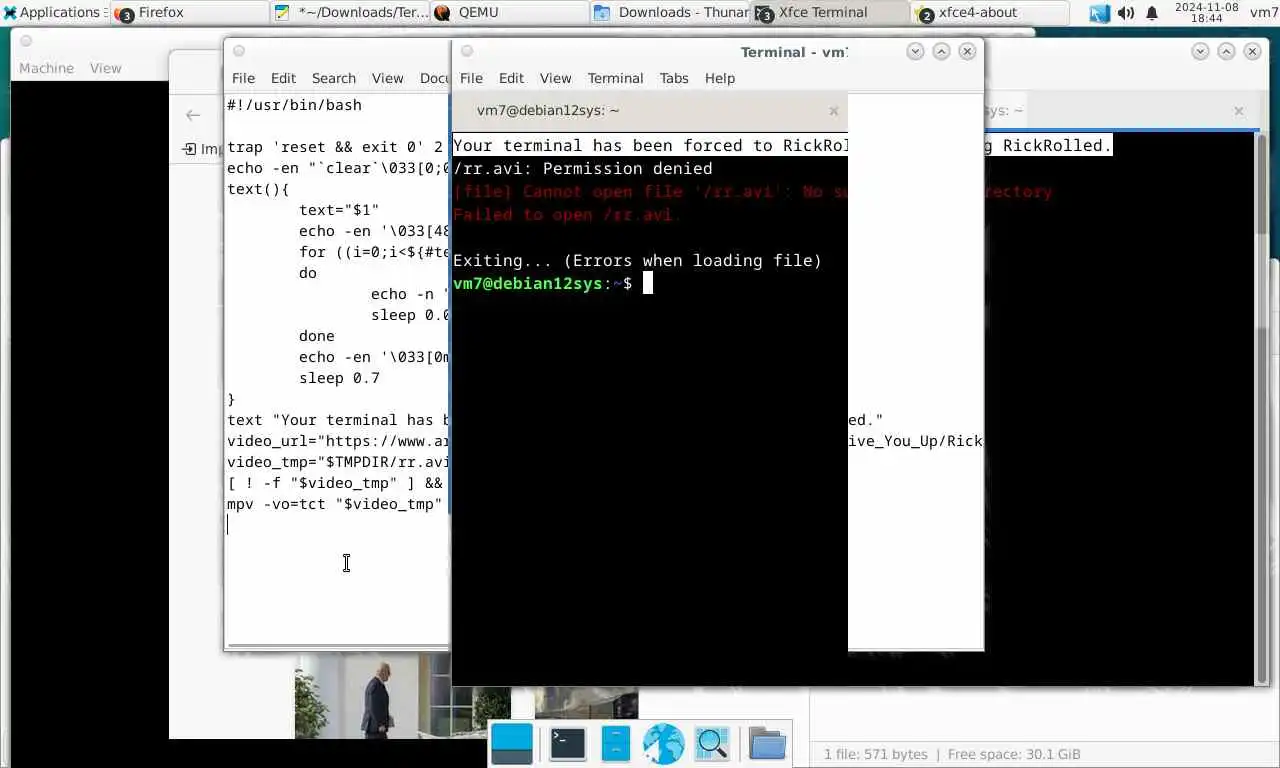1280x768 pixels.
Task: Switch to the ~/Downloads/Ter... editor taskbar entry
Action: click(349, 12)
